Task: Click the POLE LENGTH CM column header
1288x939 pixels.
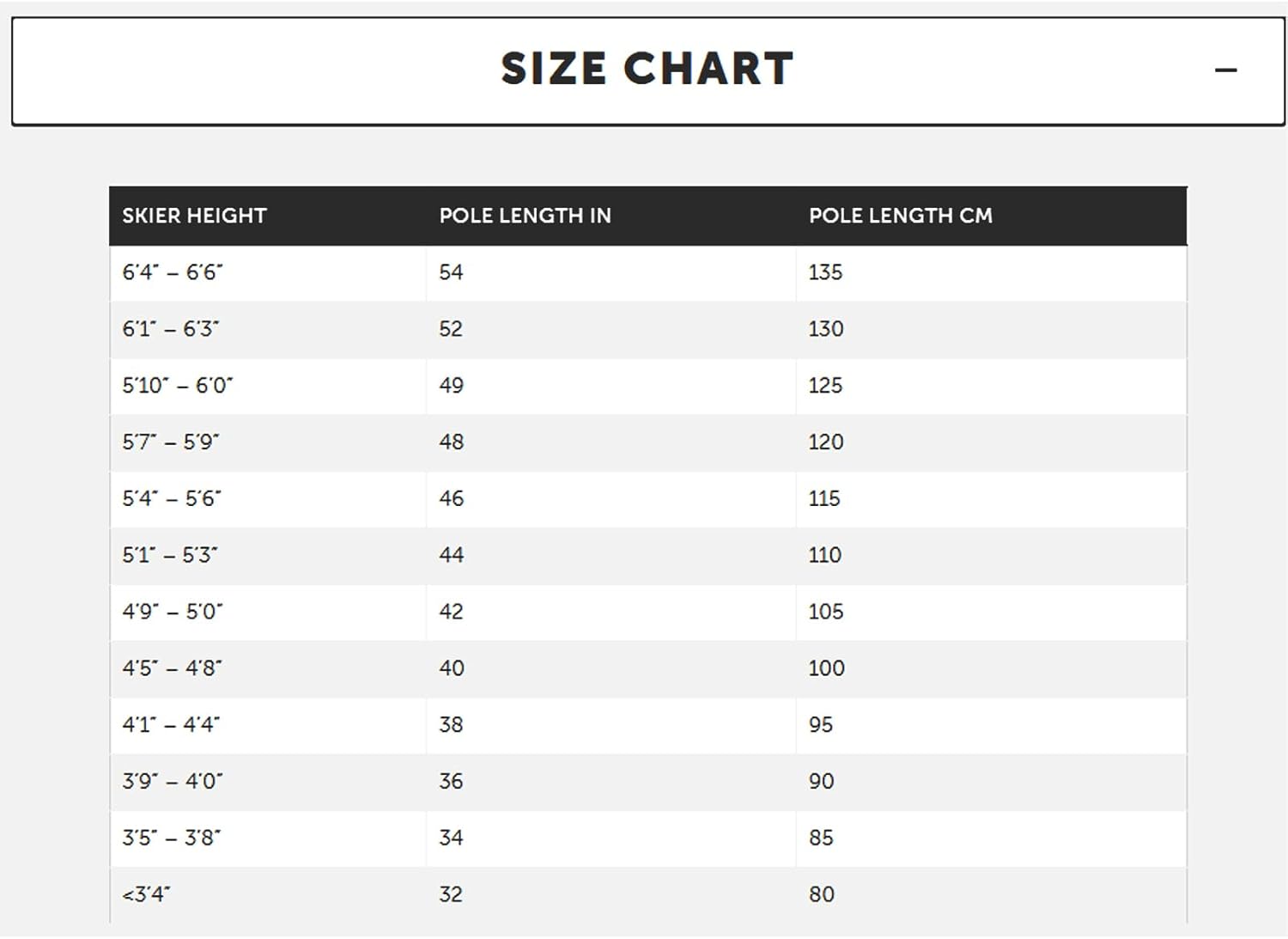Action: click(x=900, y=216)
